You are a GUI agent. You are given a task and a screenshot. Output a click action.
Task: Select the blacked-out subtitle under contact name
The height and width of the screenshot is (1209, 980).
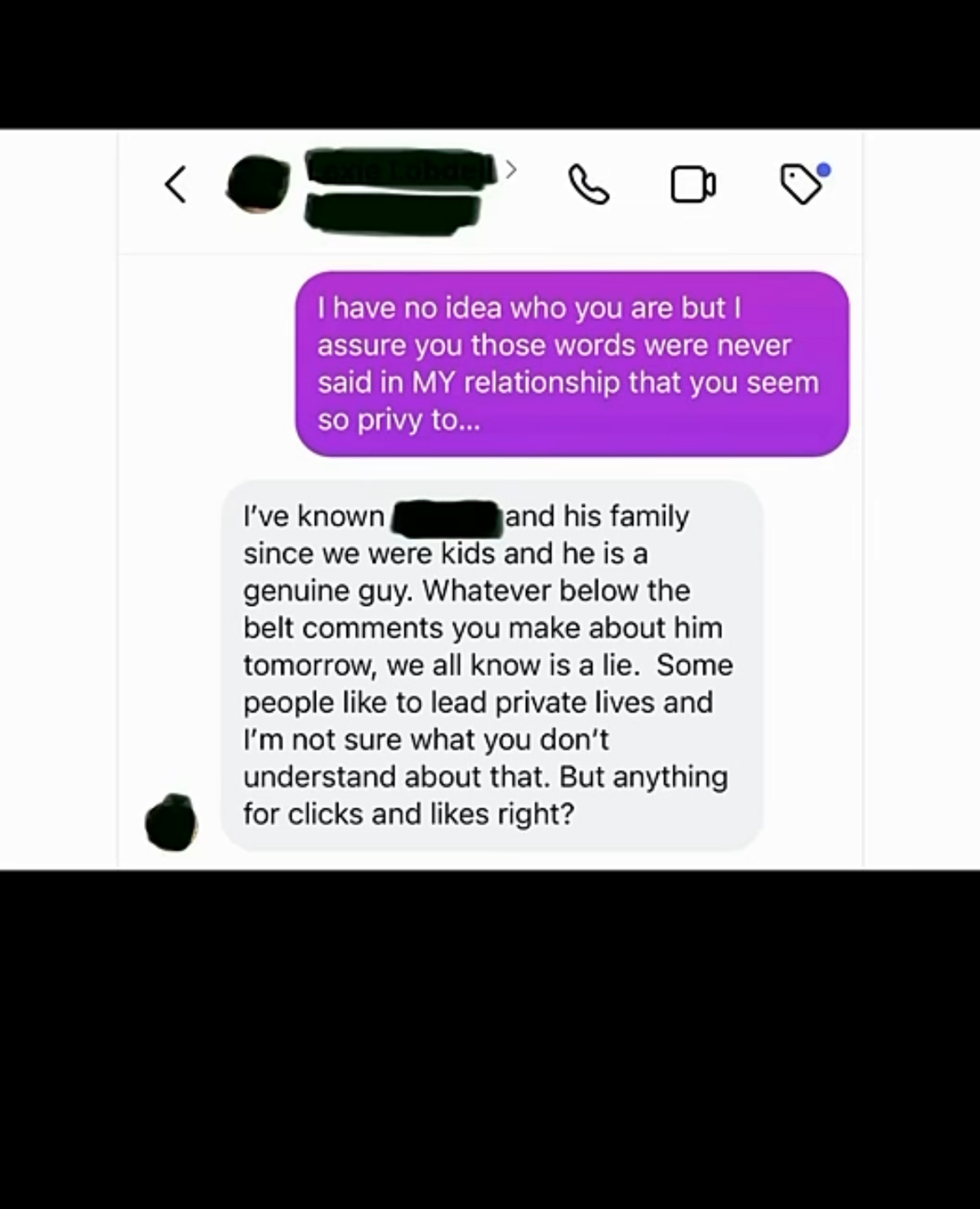click(393, 216)
